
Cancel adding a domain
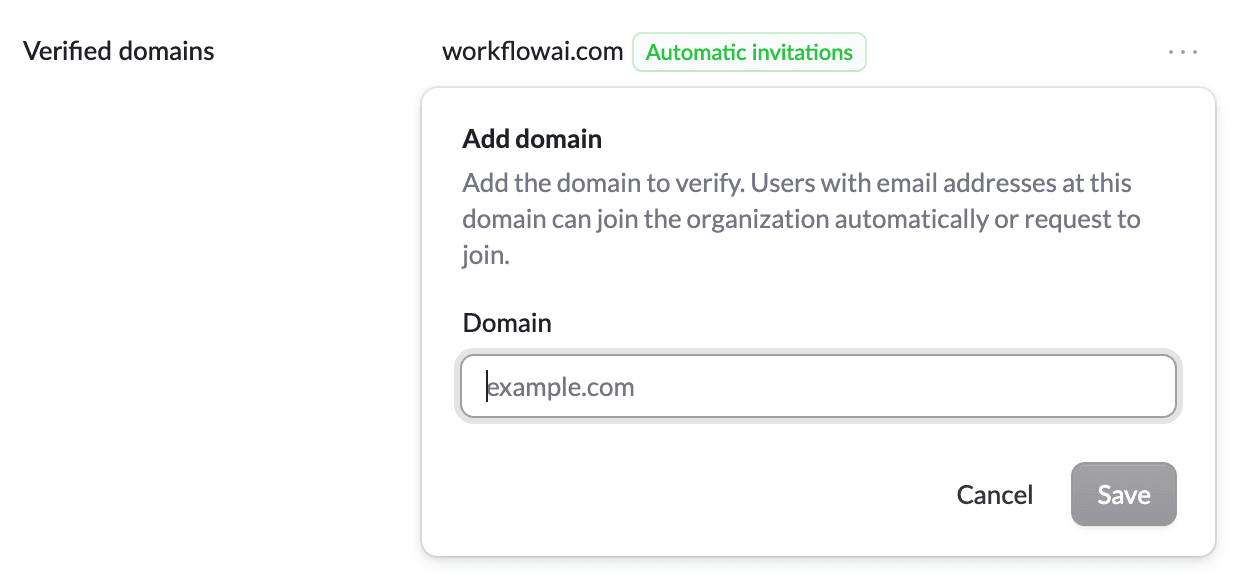(994, 494)
